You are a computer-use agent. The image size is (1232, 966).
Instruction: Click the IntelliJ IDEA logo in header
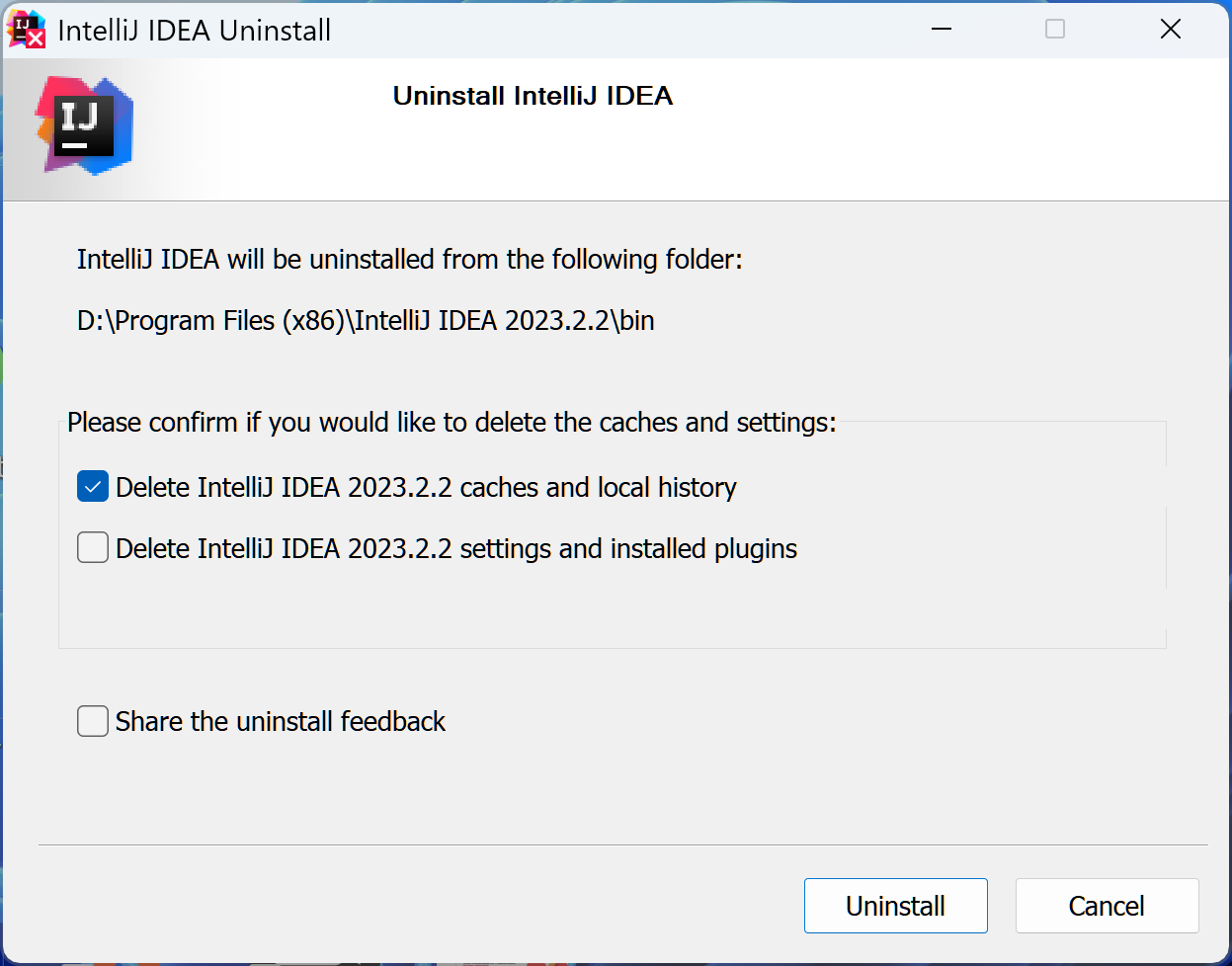84,126
